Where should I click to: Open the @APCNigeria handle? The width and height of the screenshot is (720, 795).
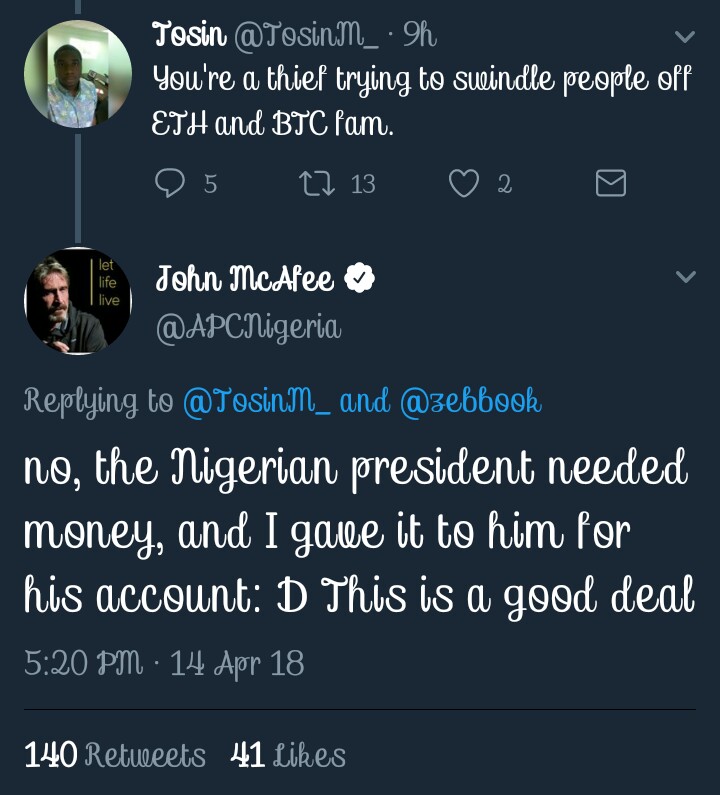pos(248,326)
